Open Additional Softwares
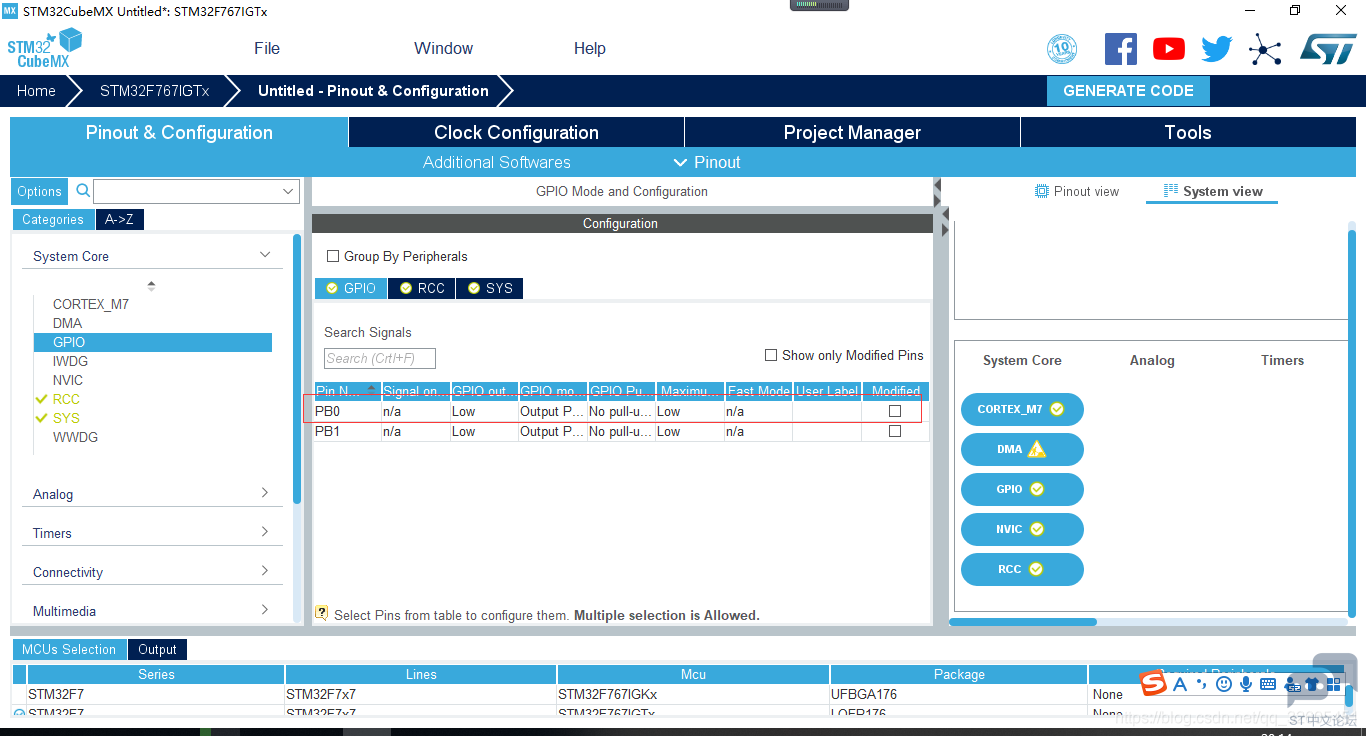1366x736 pixels. pos(497,162)
